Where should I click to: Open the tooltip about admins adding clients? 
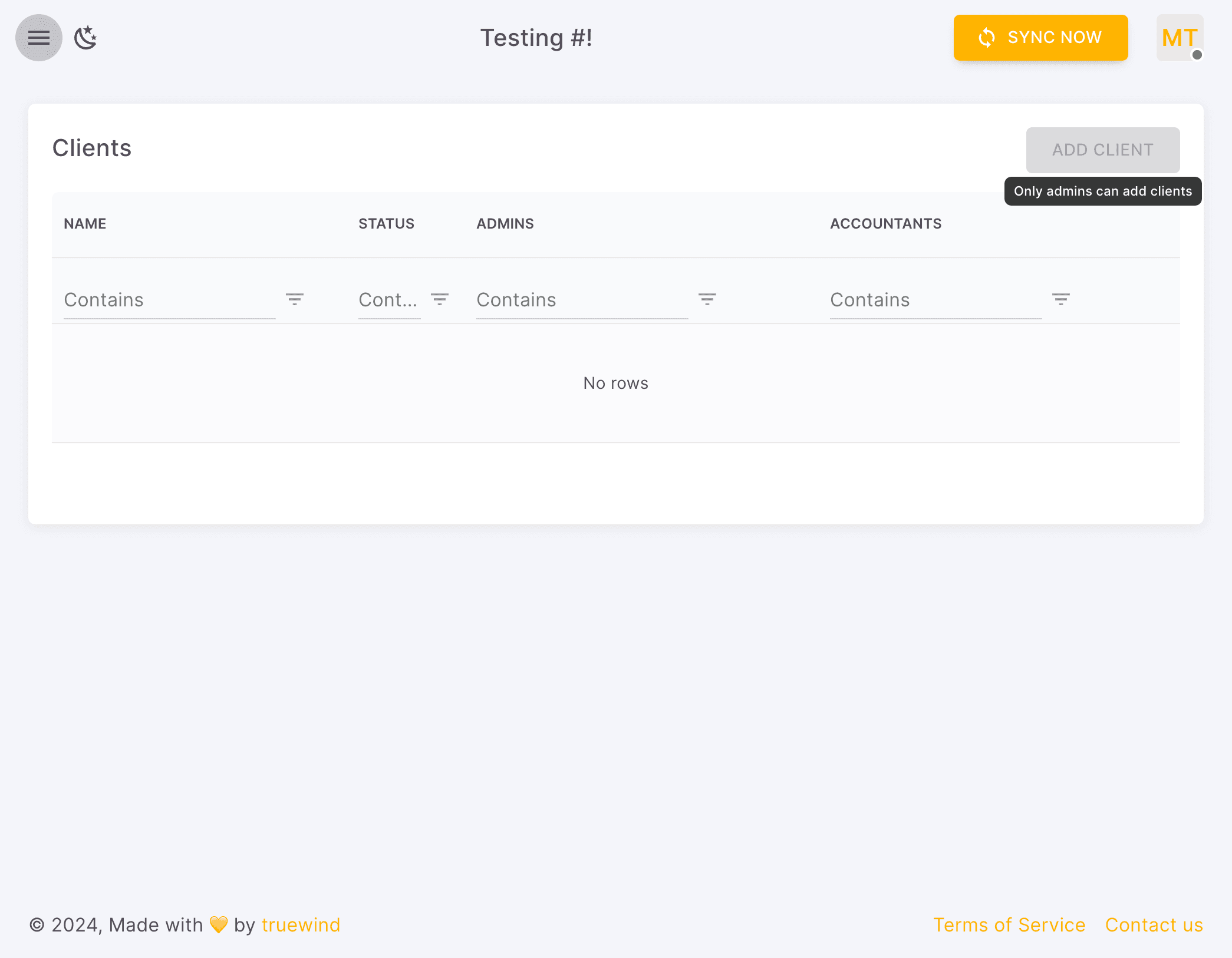(1102, 191)
